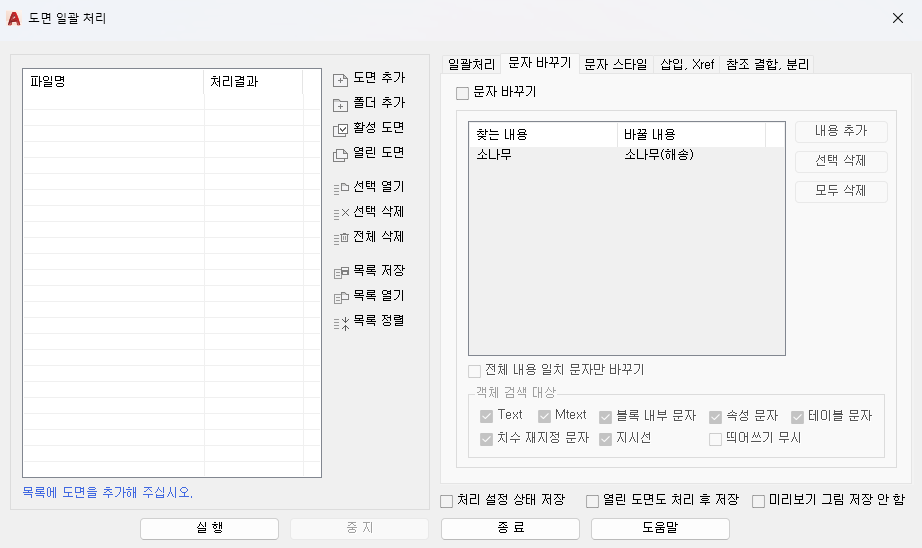Check 처리 설정 상태 저장 option
Viewport: 922px width, 548px height.
pos(446,501)
